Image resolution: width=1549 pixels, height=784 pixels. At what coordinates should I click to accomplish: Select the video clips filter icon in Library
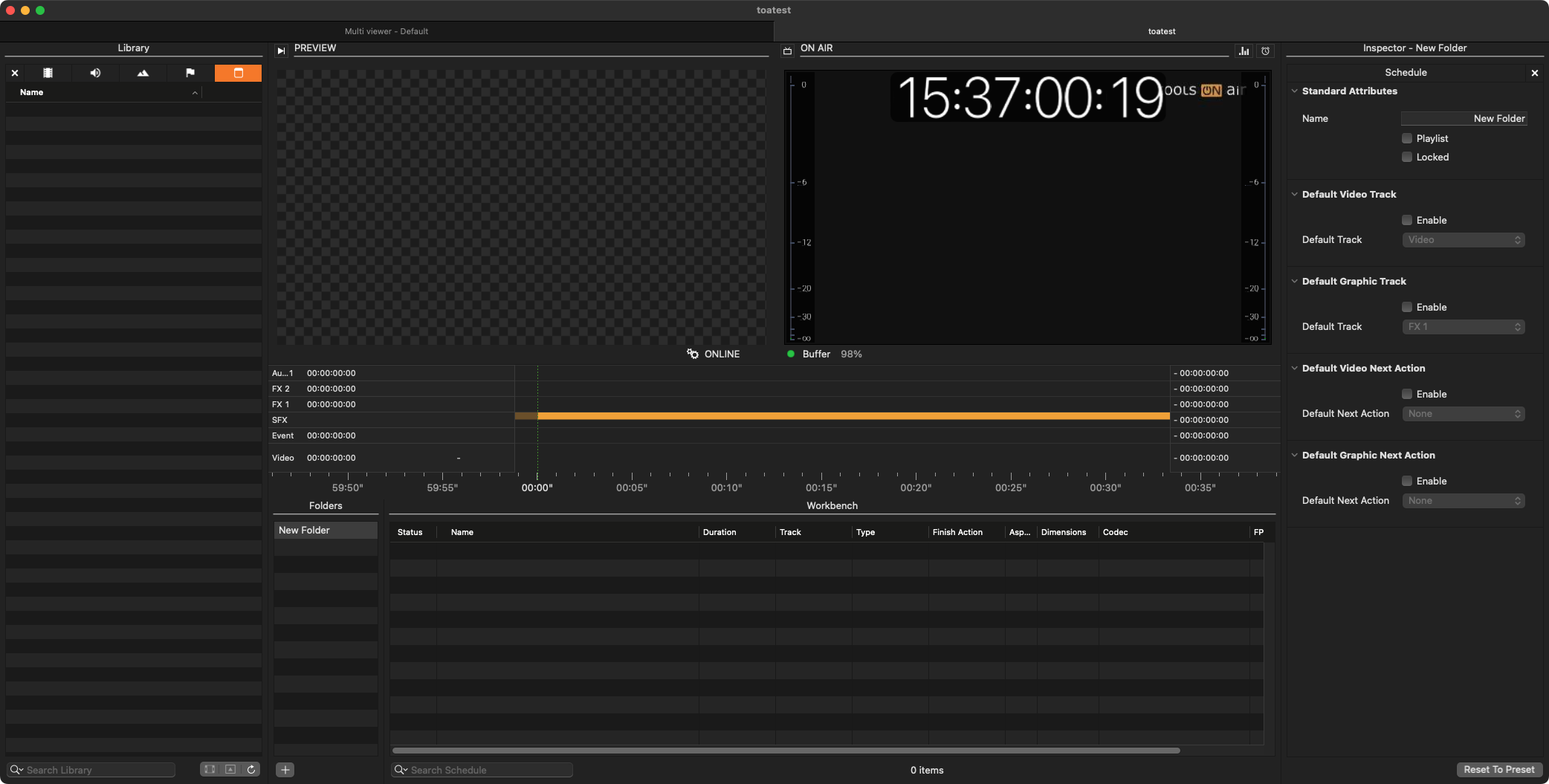(x=48, y=73)
